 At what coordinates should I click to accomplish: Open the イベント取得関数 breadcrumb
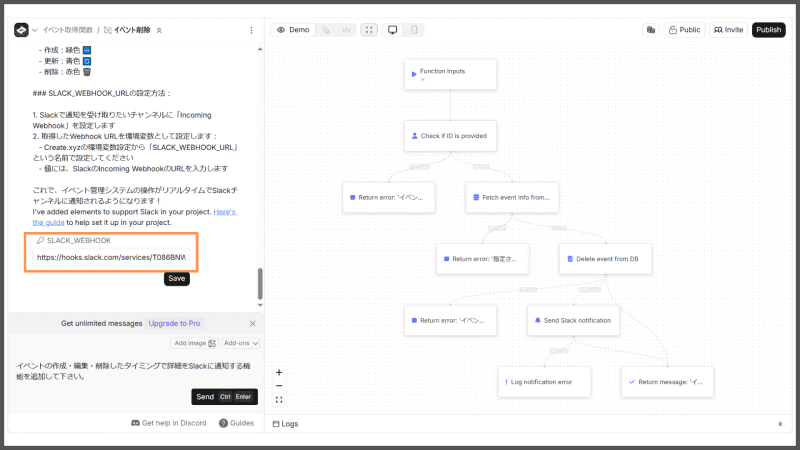click(68, 30)
